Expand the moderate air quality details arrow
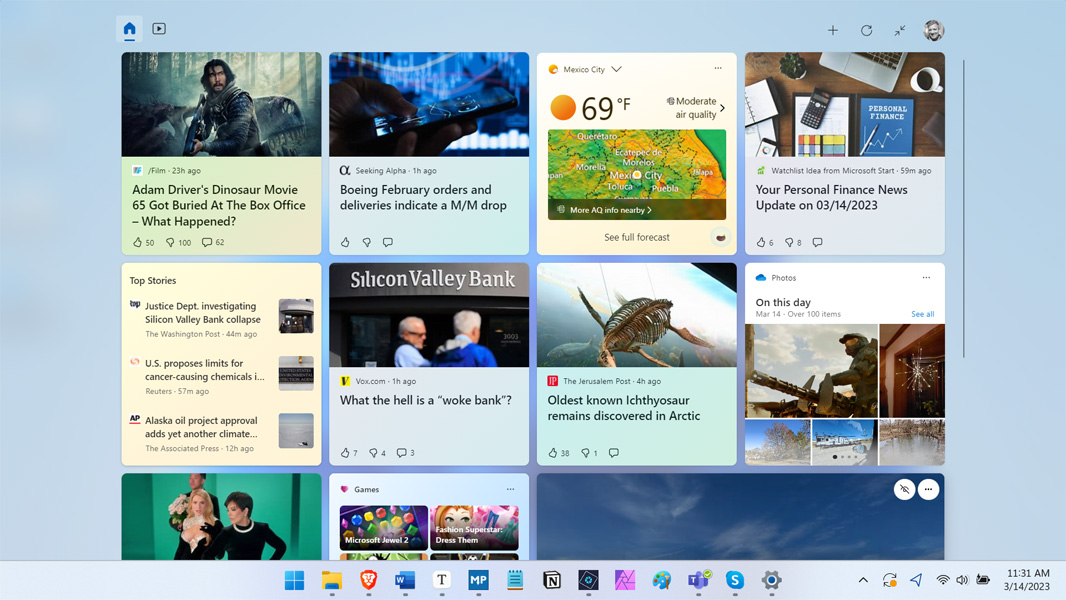The width and height of the screenshot is (1066, 600). click(x=723, y=108)
